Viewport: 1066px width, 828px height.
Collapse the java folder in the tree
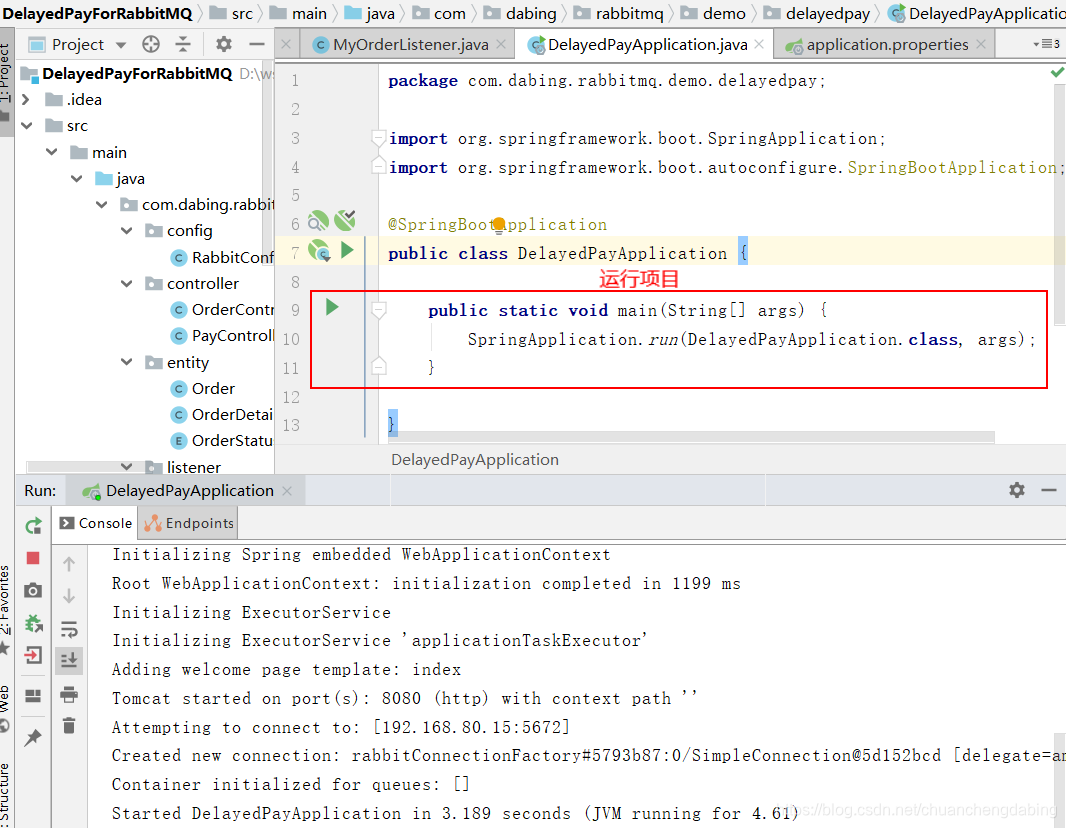(x=77, y=179)
